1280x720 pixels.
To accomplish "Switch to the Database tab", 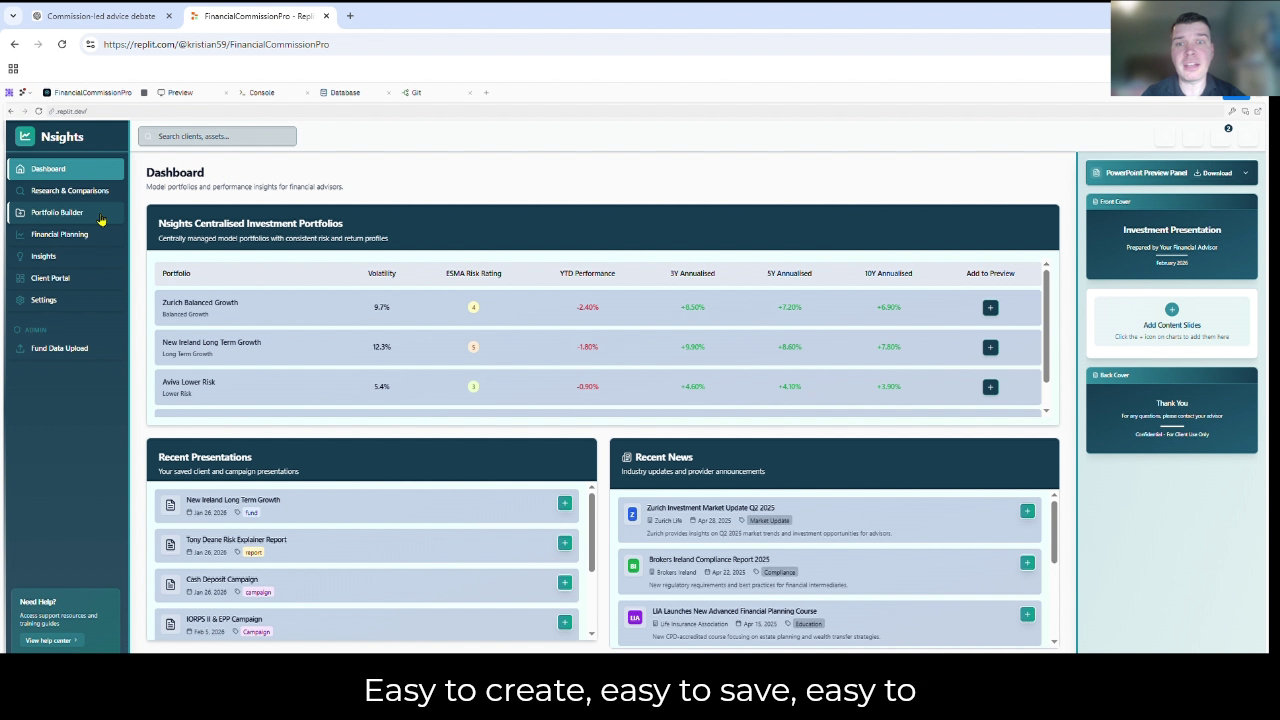I will coord(344,92).
